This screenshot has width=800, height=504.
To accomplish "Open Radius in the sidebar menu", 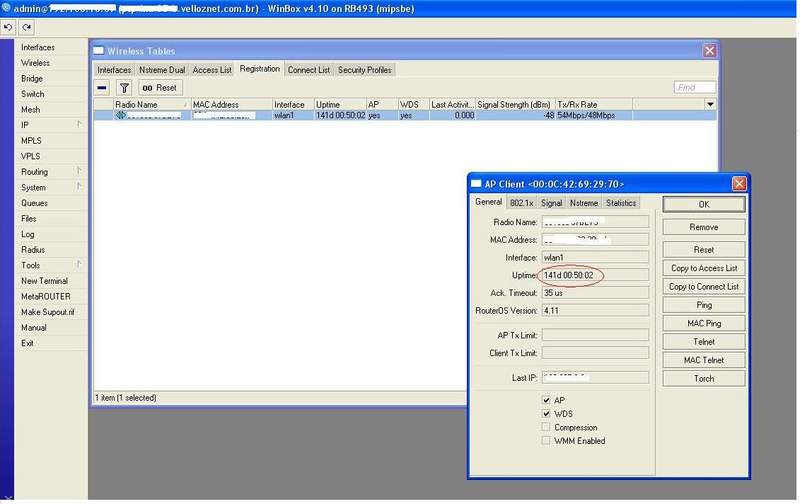I will pos(33,249).
